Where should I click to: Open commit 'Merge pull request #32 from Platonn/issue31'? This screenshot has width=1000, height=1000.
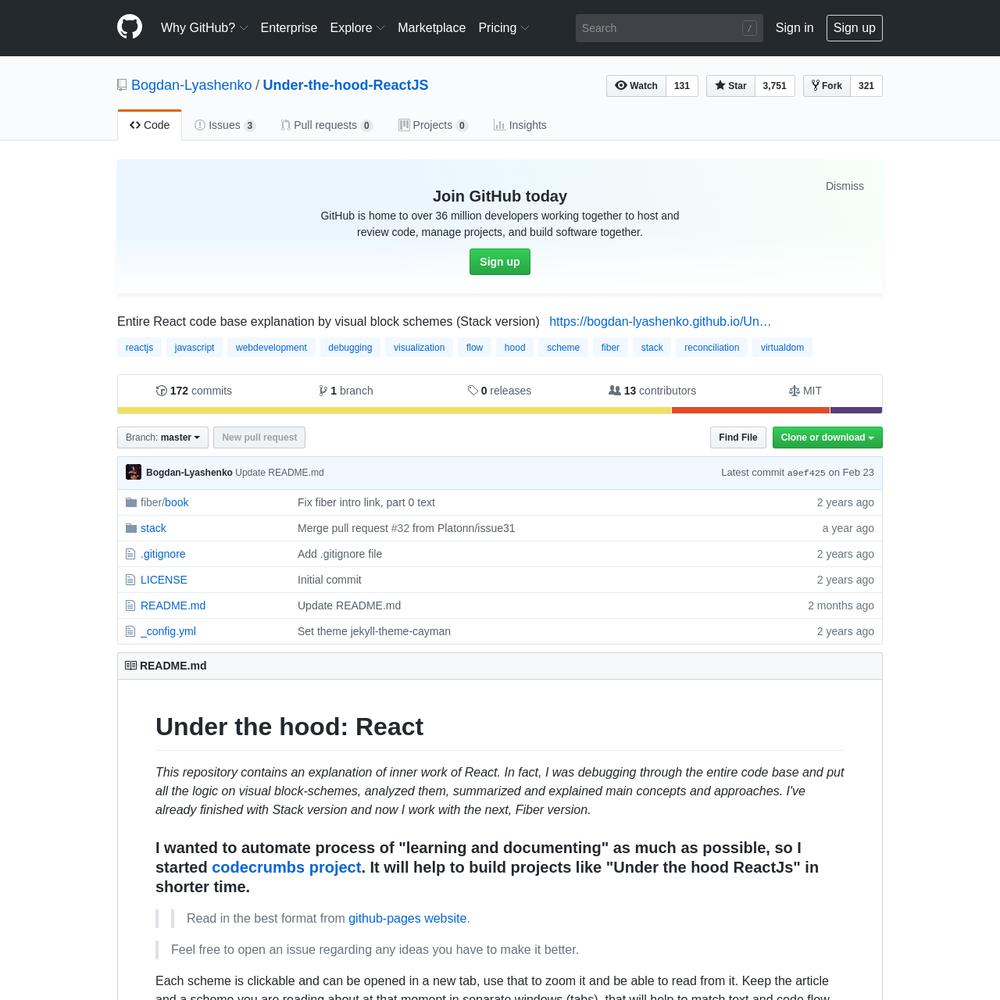click(406, 528)
